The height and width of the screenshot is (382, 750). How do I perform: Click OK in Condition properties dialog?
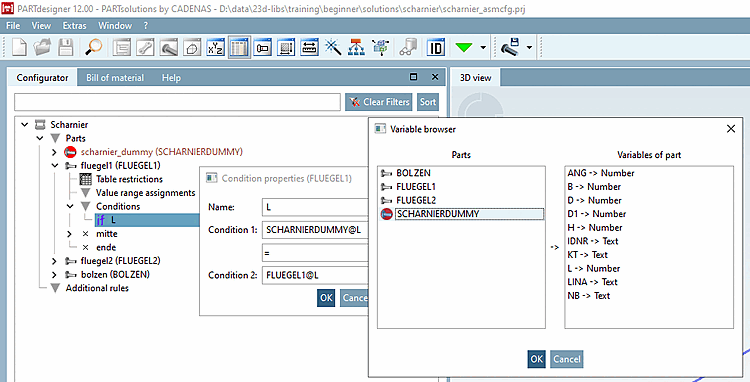tap(326, 298)
